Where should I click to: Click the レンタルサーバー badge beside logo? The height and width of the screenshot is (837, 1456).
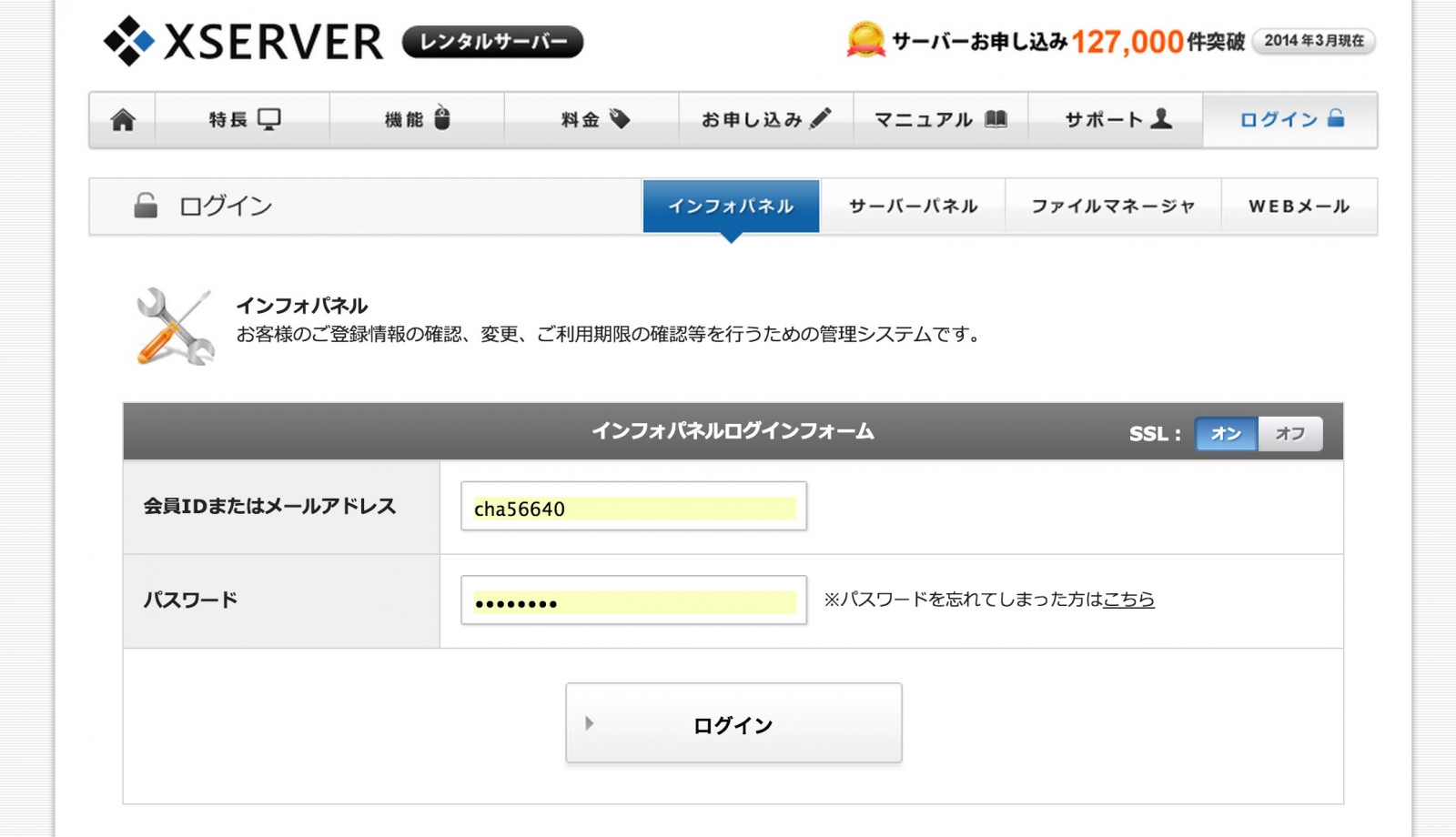(x=492, y=42)
